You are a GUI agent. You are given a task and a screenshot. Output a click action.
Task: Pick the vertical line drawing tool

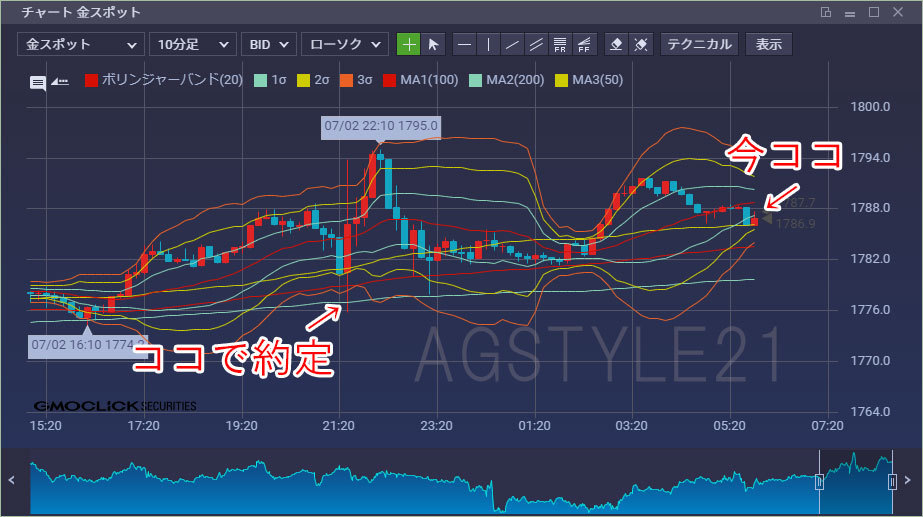[488, 44]
